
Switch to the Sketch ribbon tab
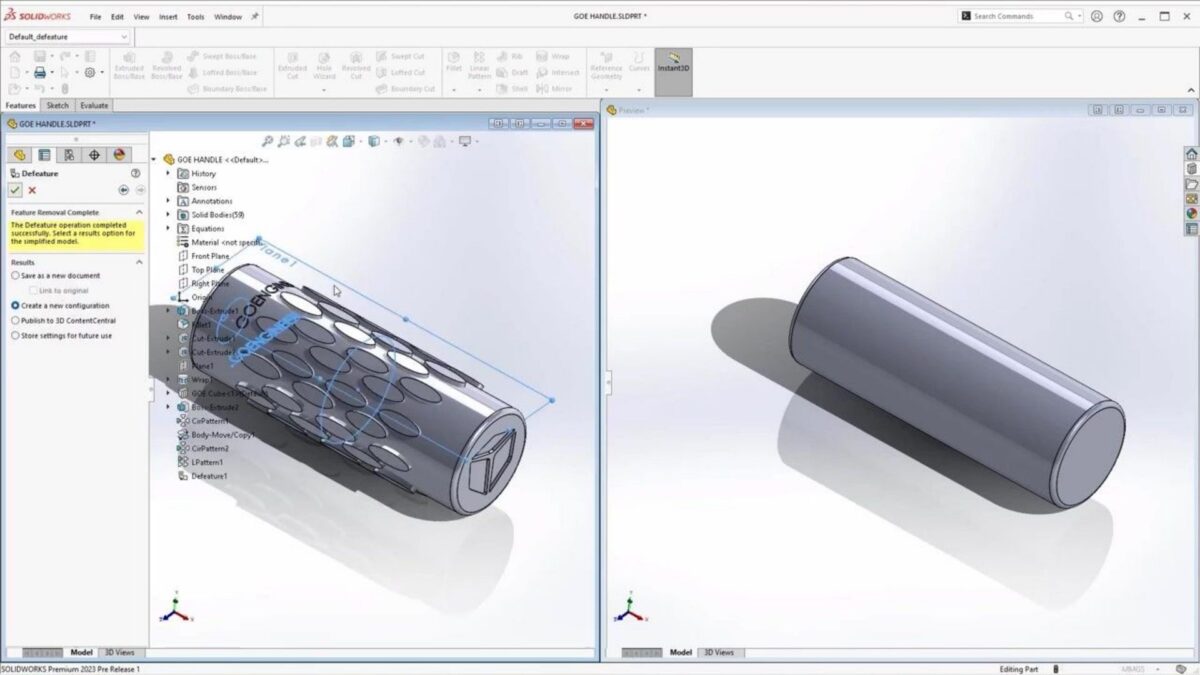[58, 105]
